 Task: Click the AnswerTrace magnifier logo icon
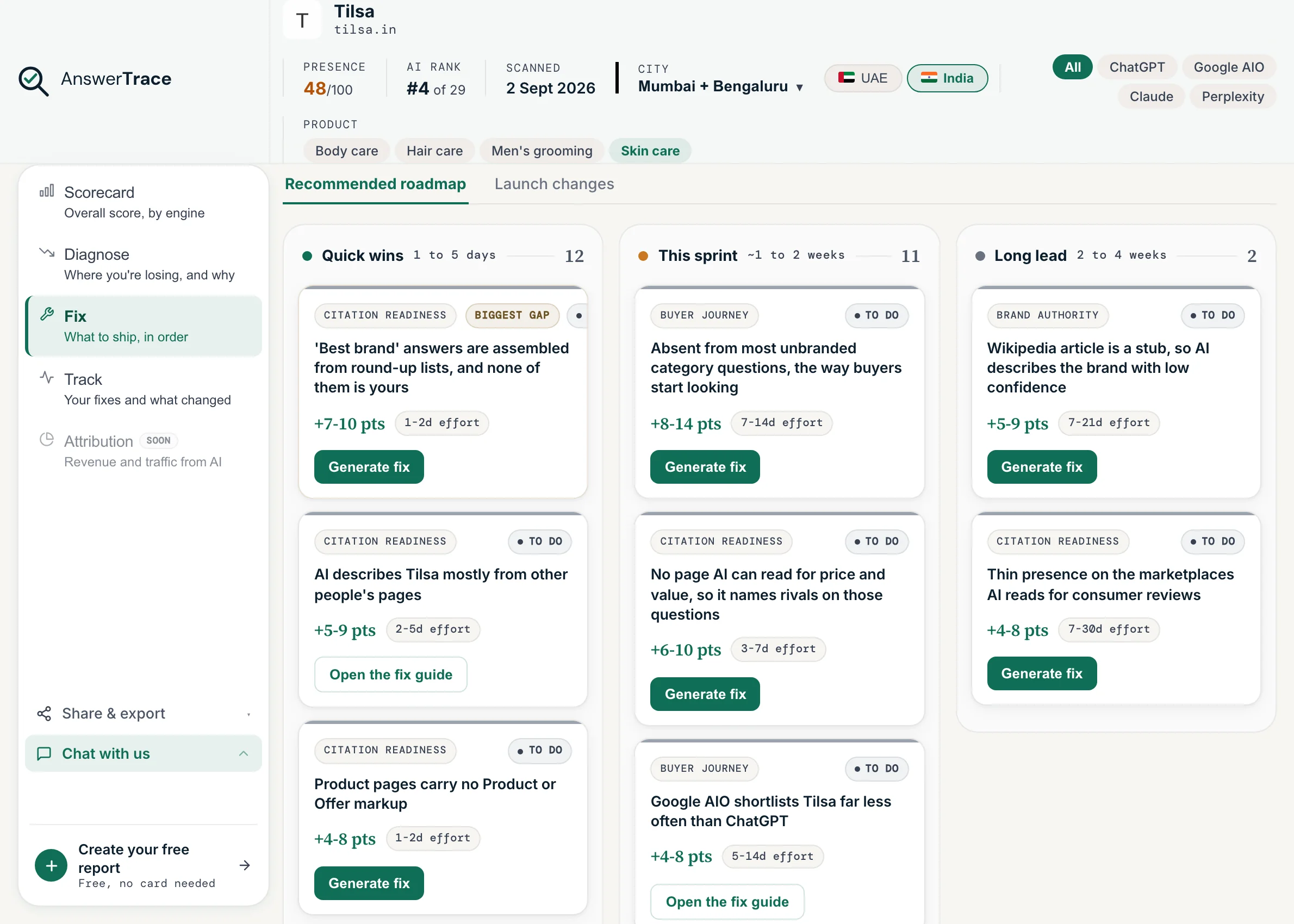click(33, 80)
